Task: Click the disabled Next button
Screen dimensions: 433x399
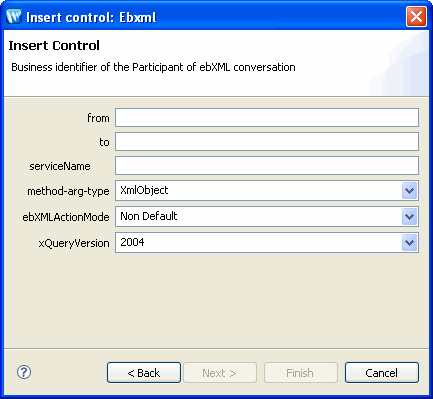Action: (x=220, y=373)
